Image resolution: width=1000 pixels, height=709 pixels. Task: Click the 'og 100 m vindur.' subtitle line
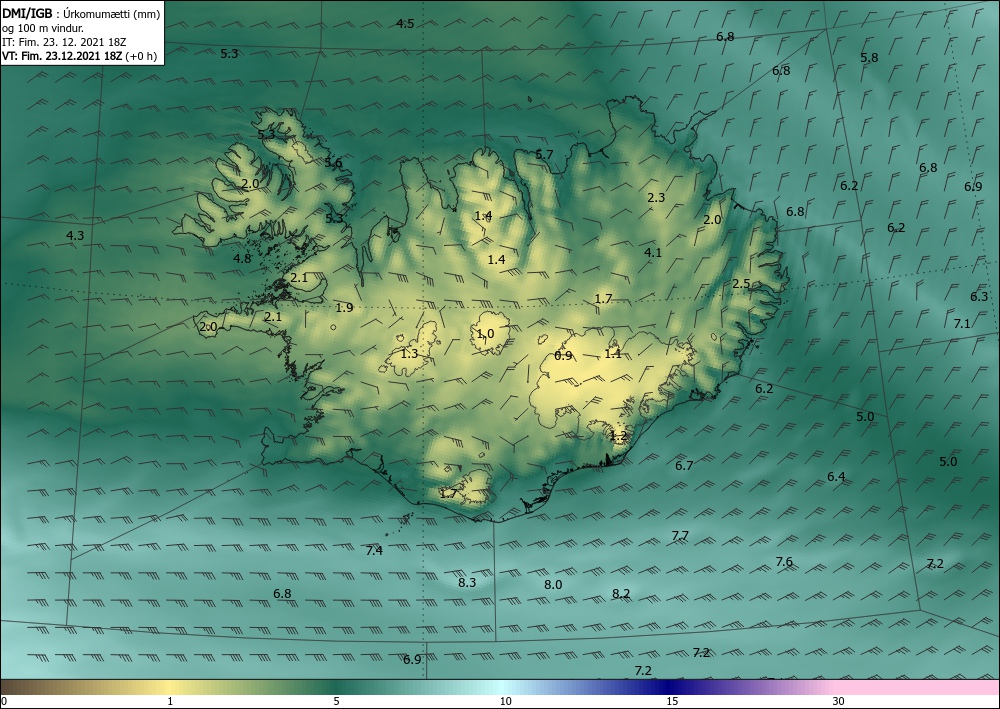(43, 29)
